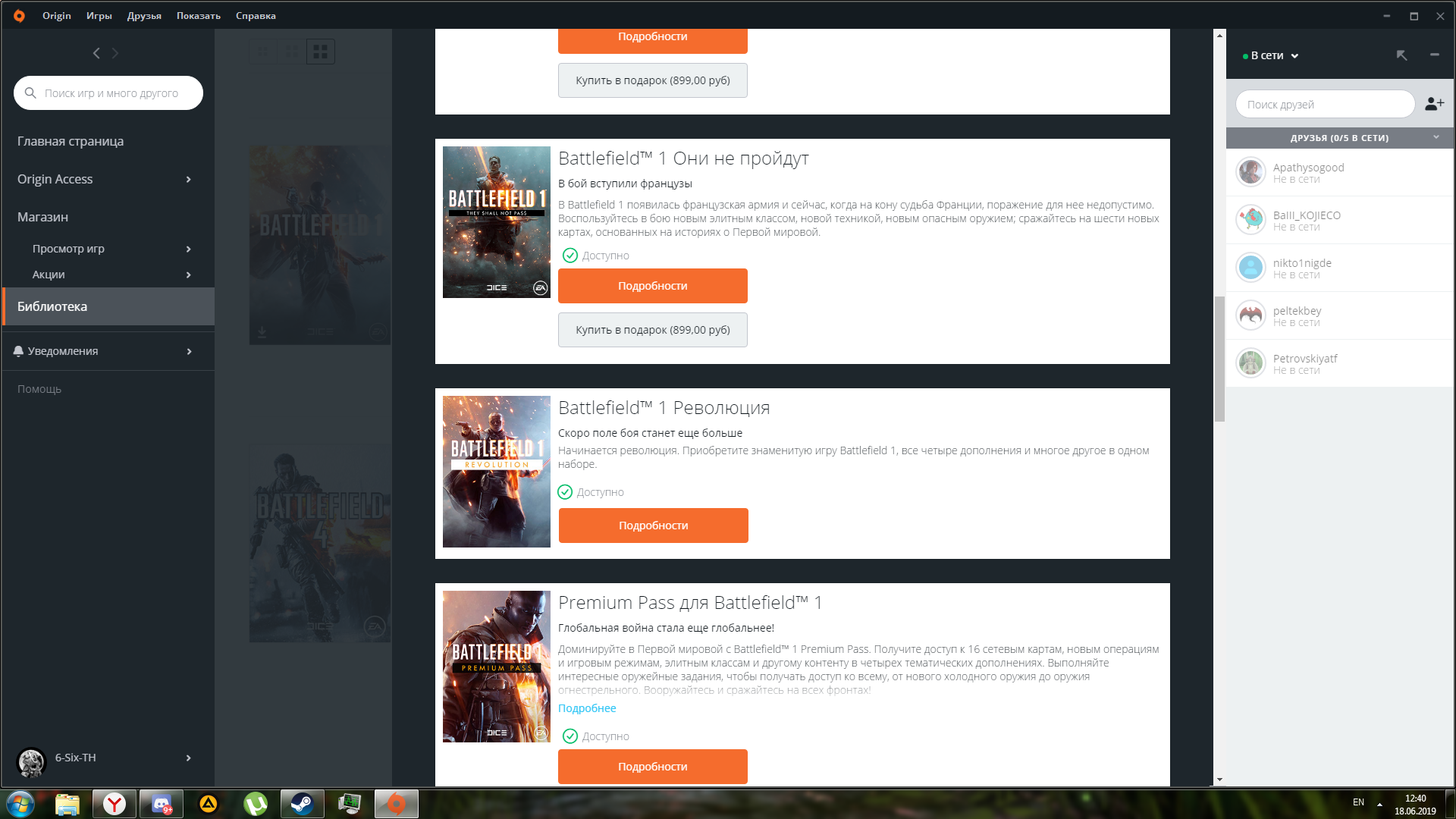This screenshot has width=1456, height=819.
Task: Open Они не пройдут cover thumbnail
Action: (x=497, y=222)
